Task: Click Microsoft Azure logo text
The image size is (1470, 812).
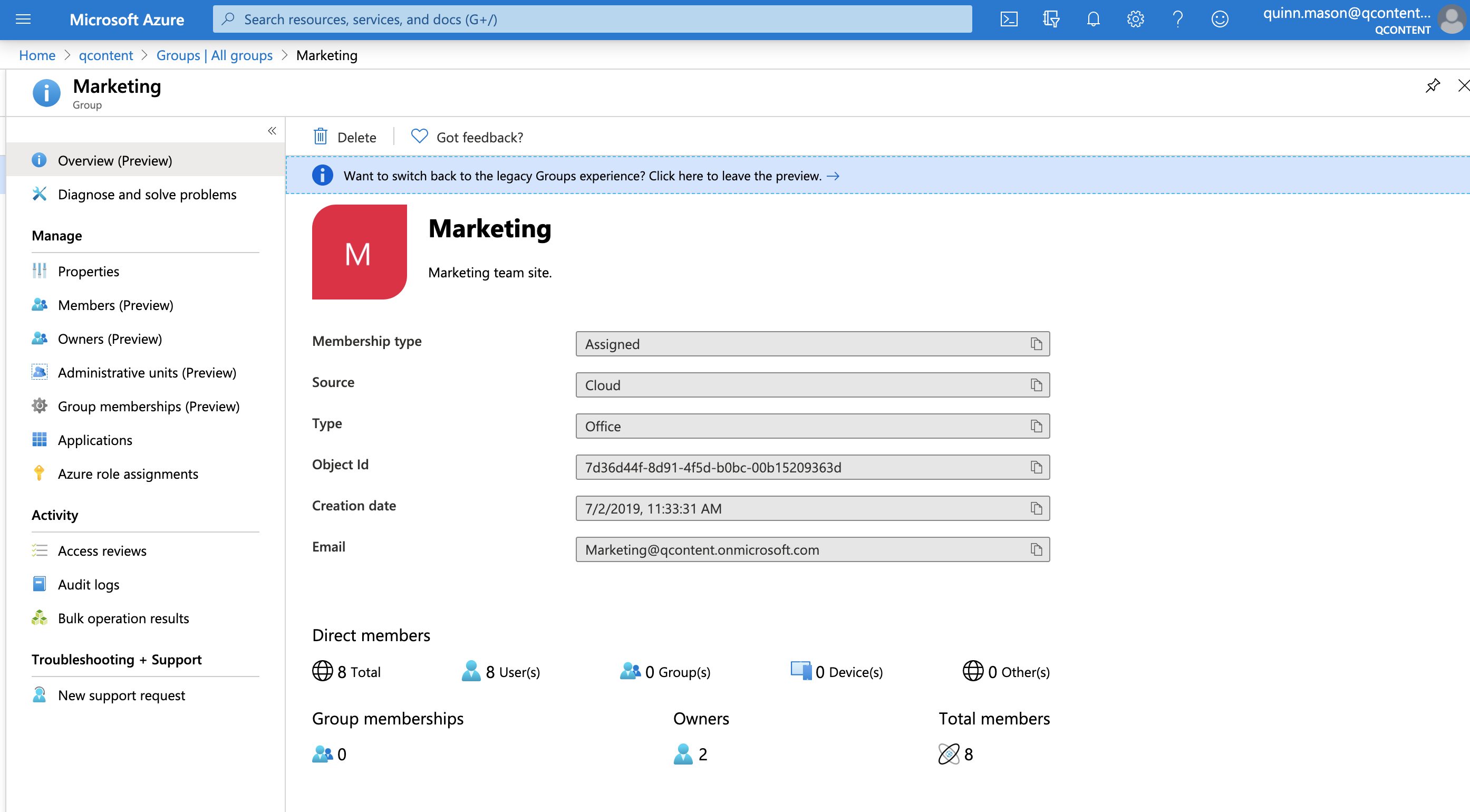Action: (127, 20)
